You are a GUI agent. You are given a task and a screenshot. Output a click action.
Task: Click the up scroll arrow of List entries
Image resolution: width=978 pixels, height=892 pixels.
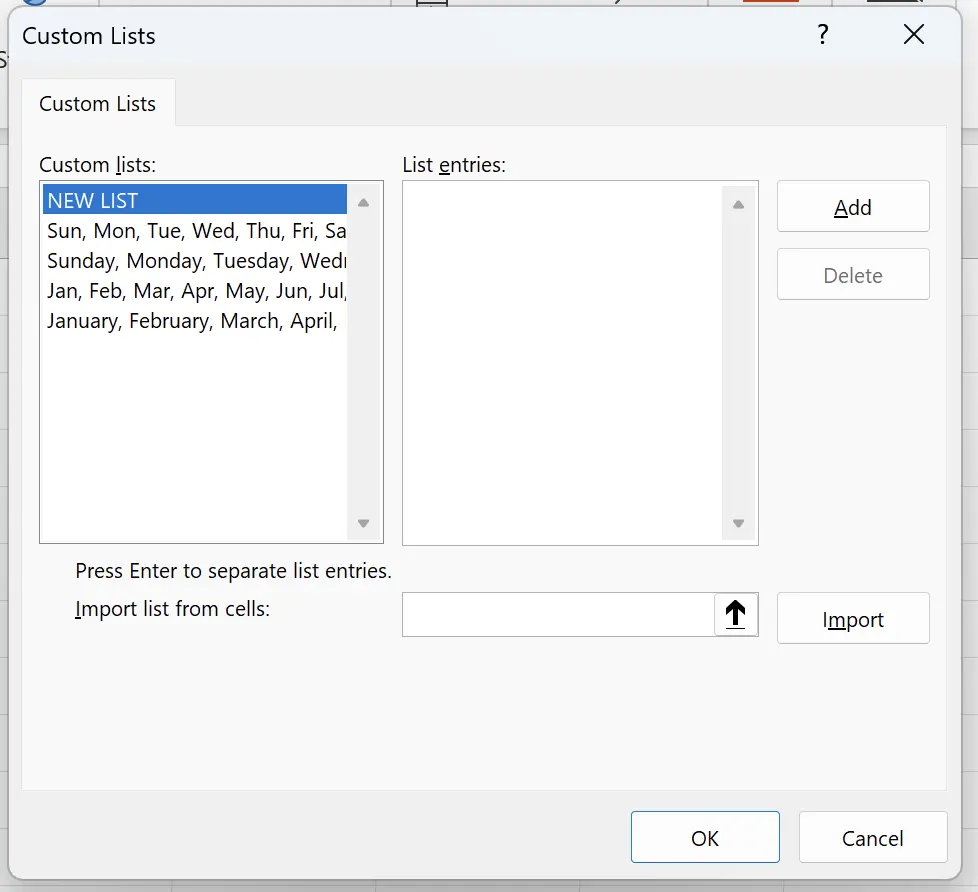coord(738,203)
